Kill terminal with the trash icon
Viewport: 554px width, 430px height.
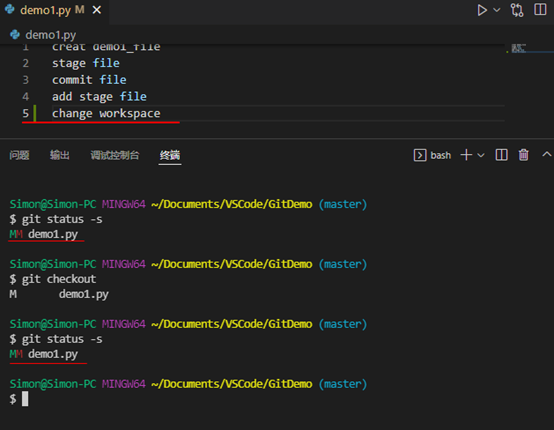(x=524, y=155)
